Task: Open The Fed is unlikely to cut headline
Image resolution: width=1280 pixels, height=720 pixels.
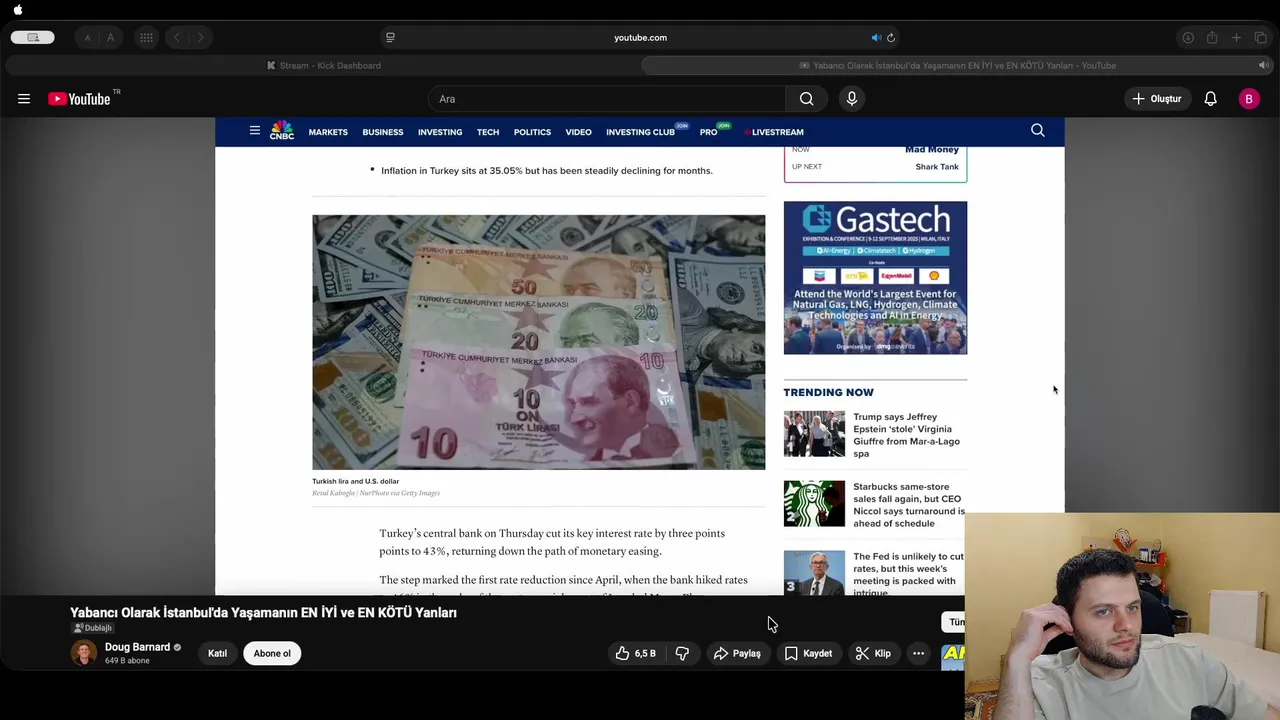Action: tap(908, 573)
